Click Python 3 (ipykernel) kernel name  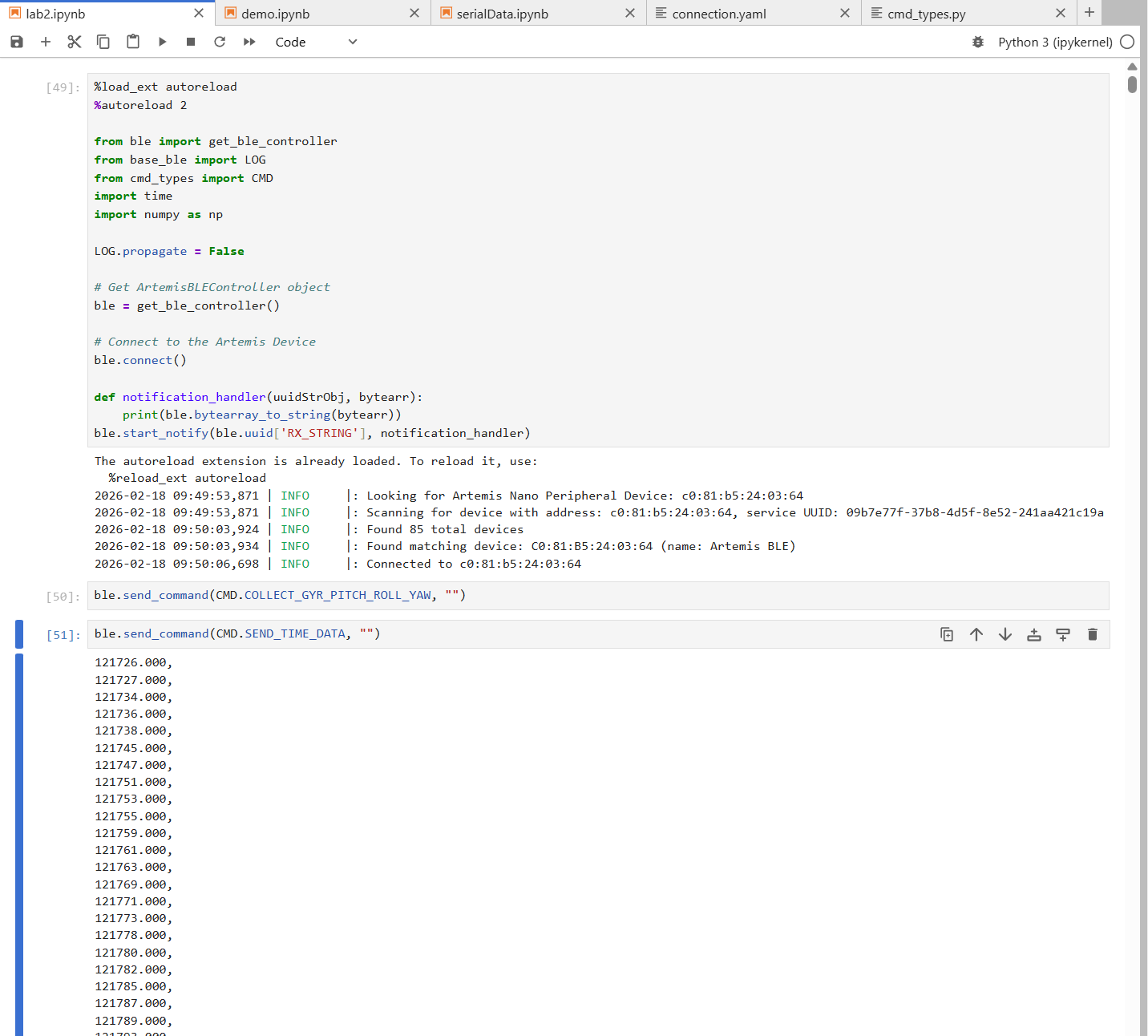coord(1055,42)
